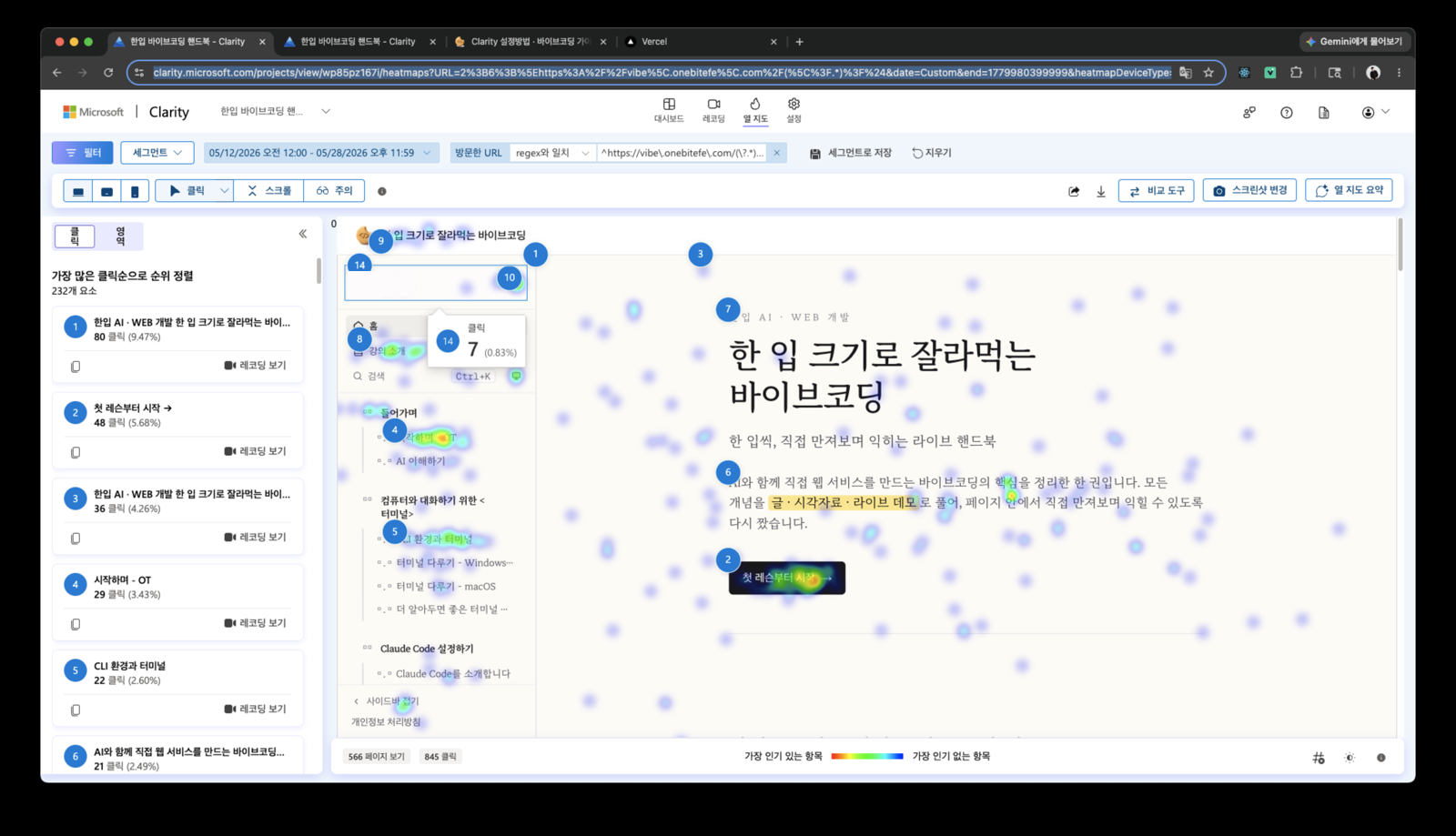Remove the 방문한 URL filter chip
This screenshot has height=836, width=1456.
pos(777,153)
